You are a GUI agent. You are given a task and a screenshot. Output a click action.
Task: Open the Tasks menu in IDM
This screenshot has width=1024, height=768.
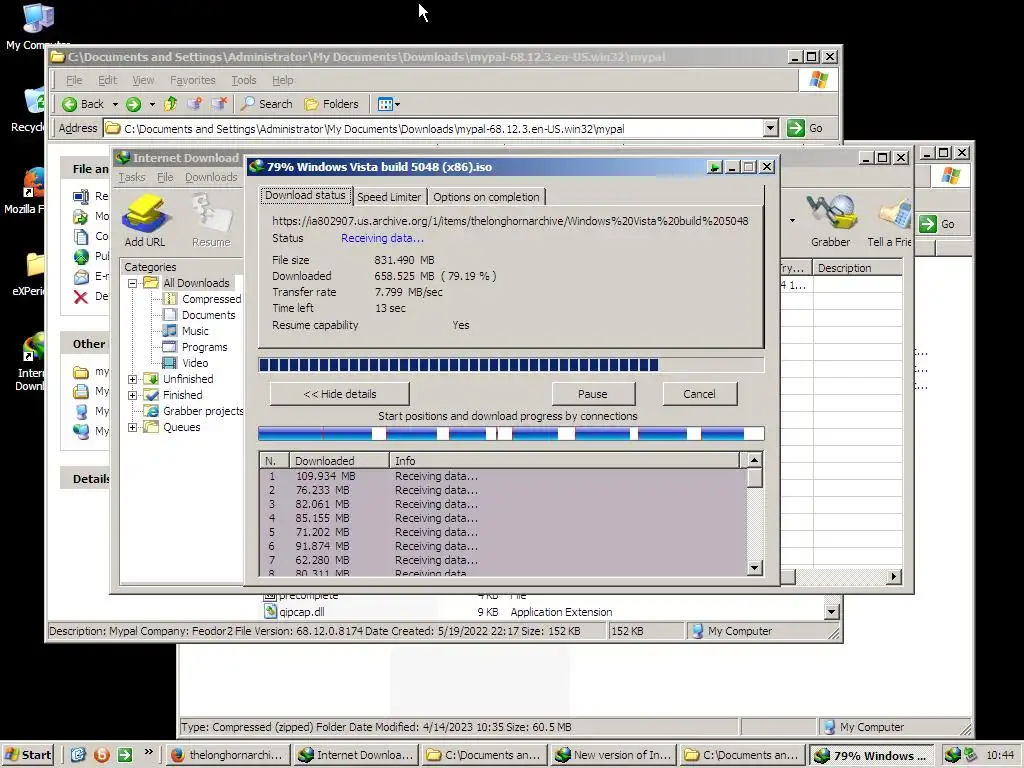click(x=132, y=177)
